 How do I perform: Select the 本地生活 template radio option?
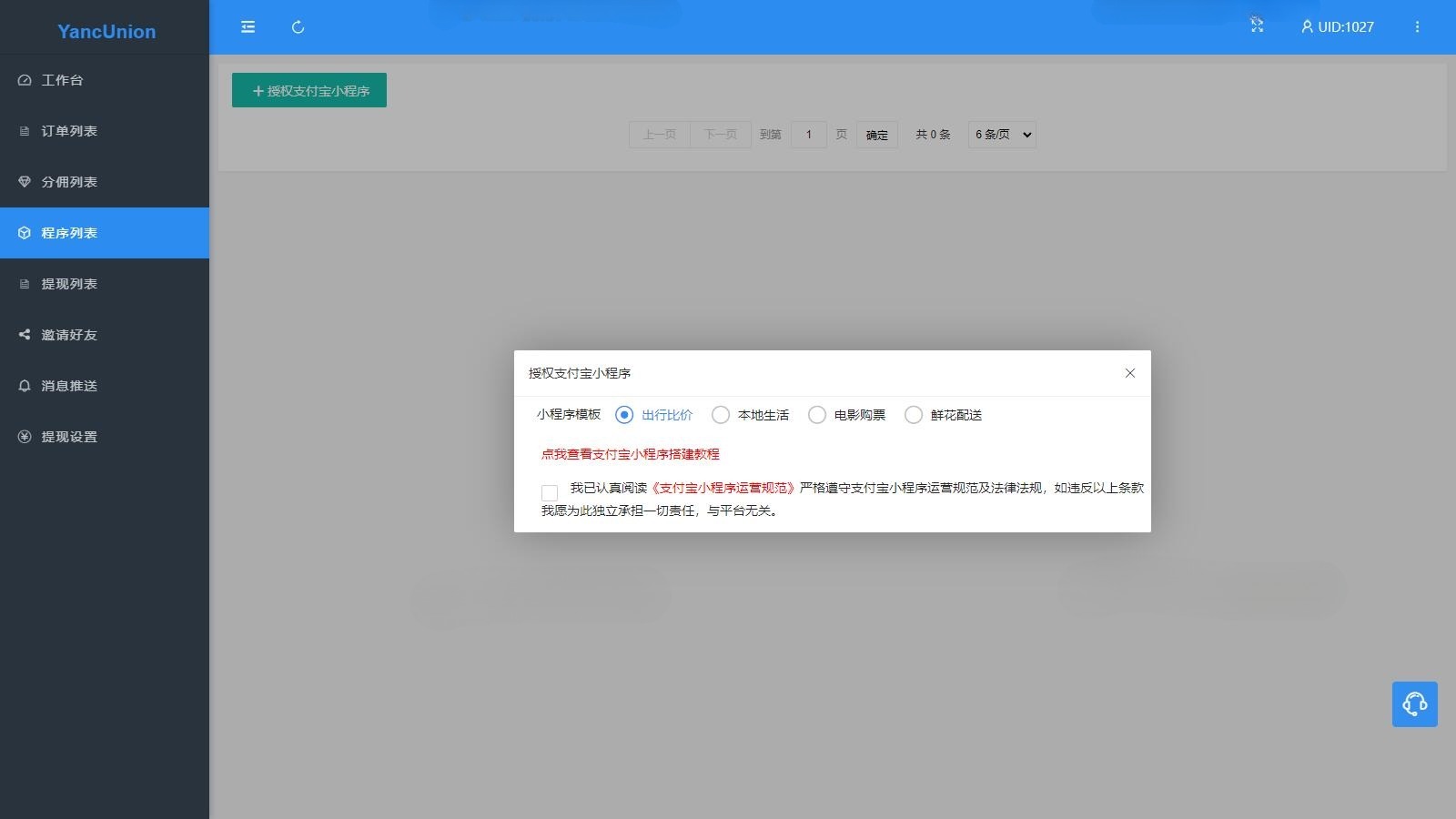tap(721, 414)
